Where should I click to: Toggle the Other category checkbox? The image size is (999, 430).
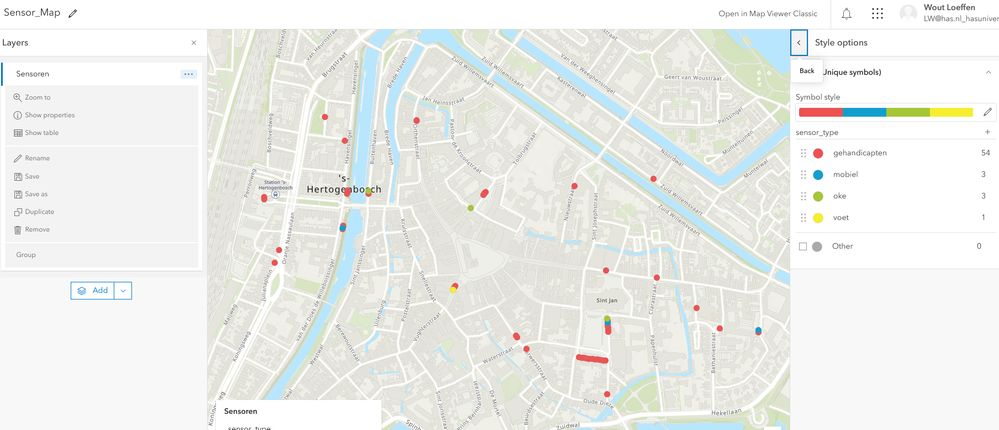[x=803, y=246]
